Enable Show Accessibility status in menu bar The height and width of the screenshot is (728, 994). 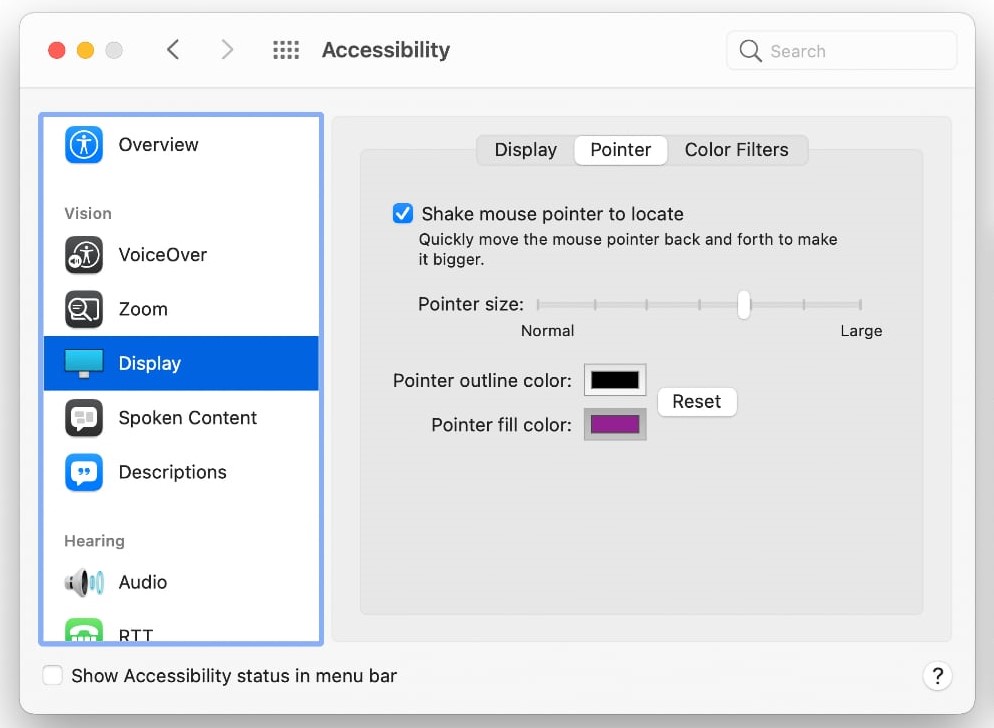(x=53, y=676)
